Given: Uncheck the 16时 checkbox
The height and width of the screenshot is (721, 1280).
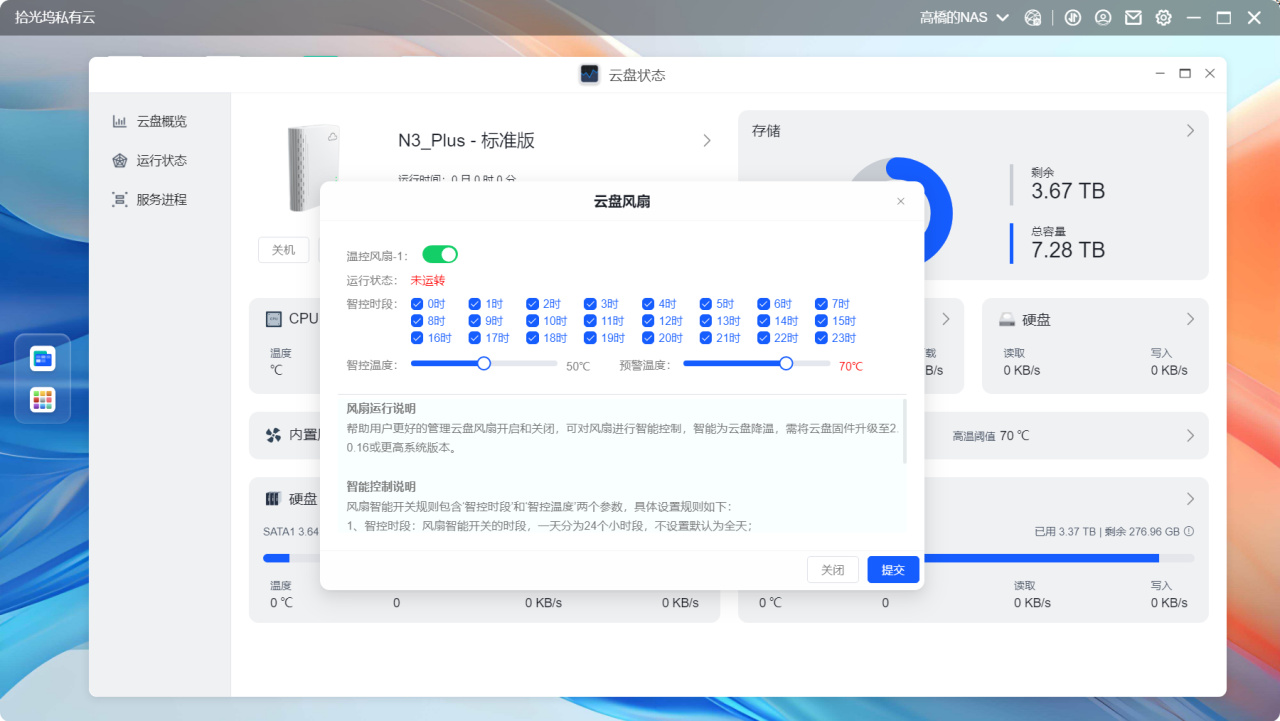Looking at the screenshot, I should pyautogui.click(x=417, y=338).
